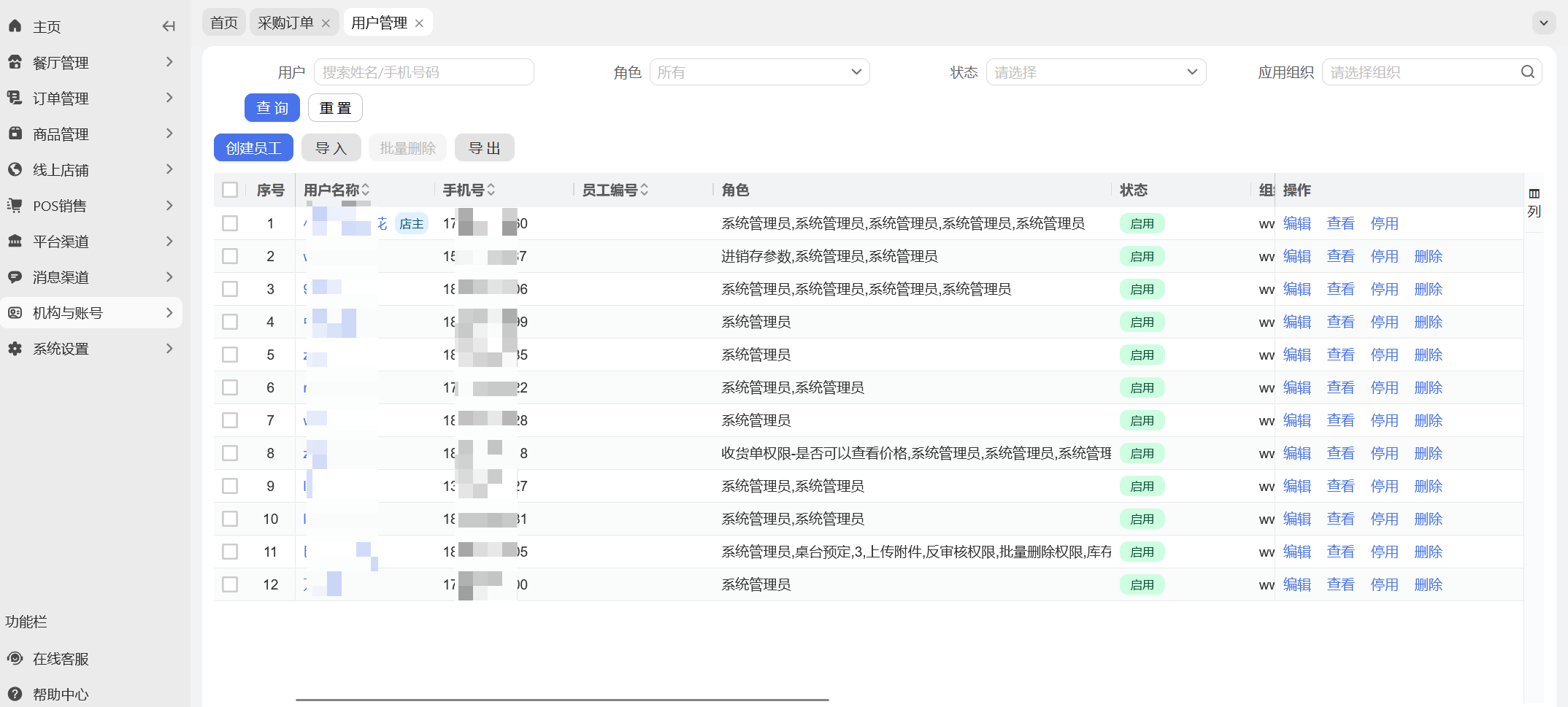Focus the 应用组织 organization field

click(x=1432, y=72)
